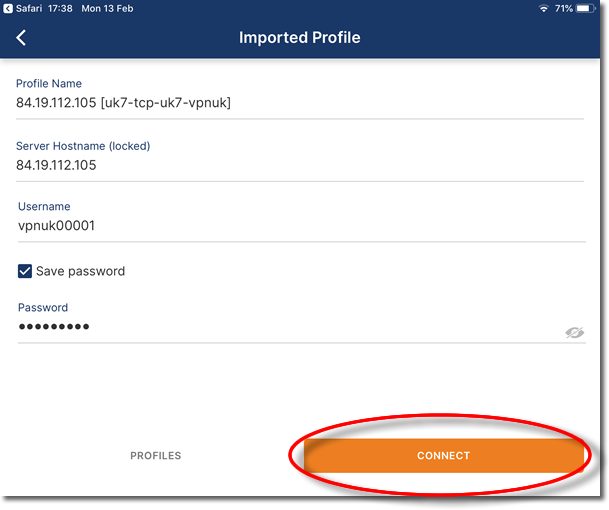This screenshot has width=609, height=510.
Task: Tap the Username label
Action: tap(44, 206)
